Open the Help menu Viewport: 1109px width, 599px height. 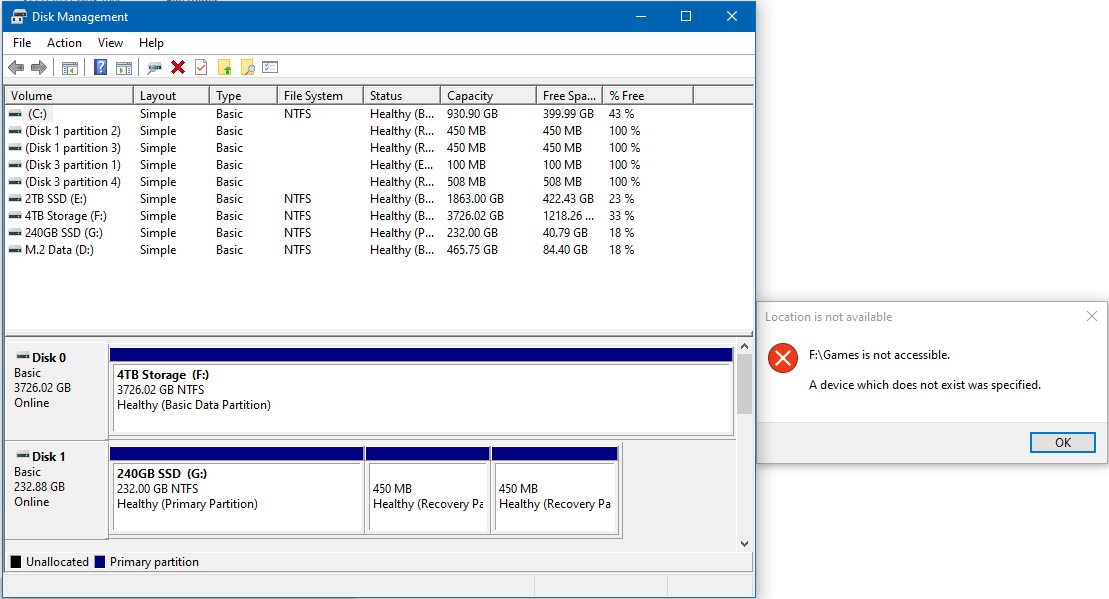(151, 42)
